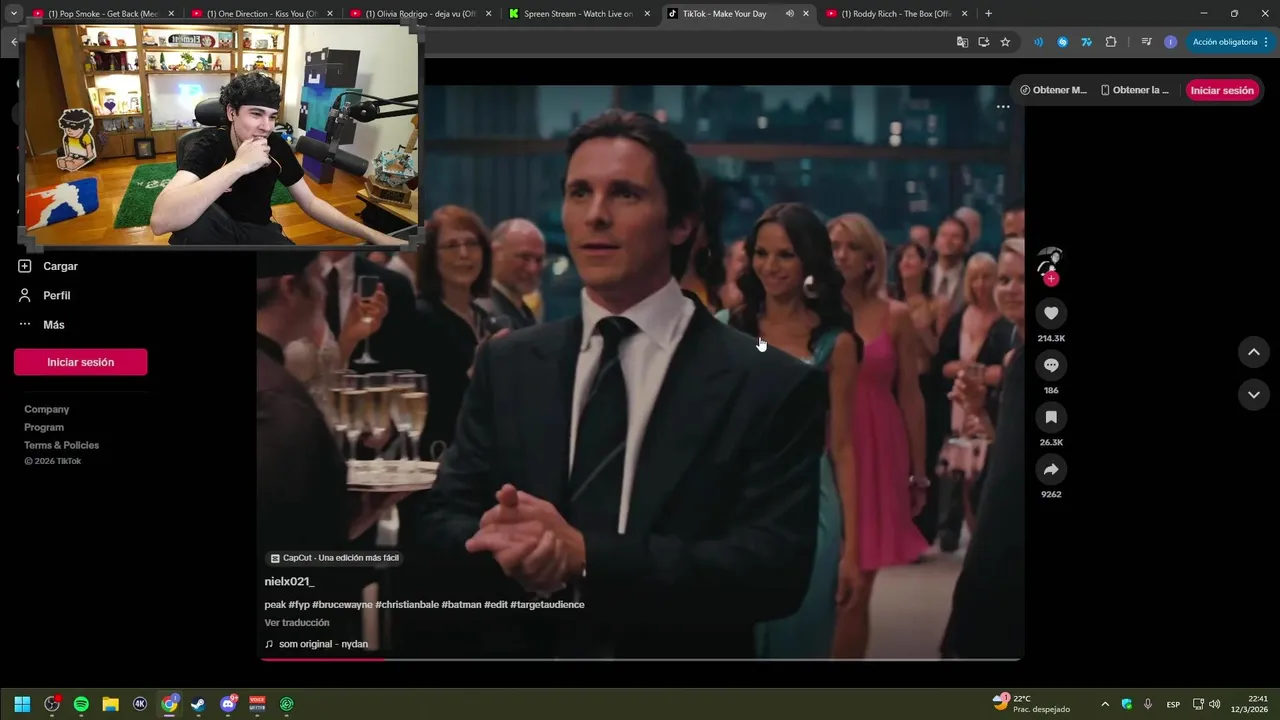This screenshot has height=720, width=1280.
Task: Click the Obtener la ... app button
Action: [x=1134, y=90]
